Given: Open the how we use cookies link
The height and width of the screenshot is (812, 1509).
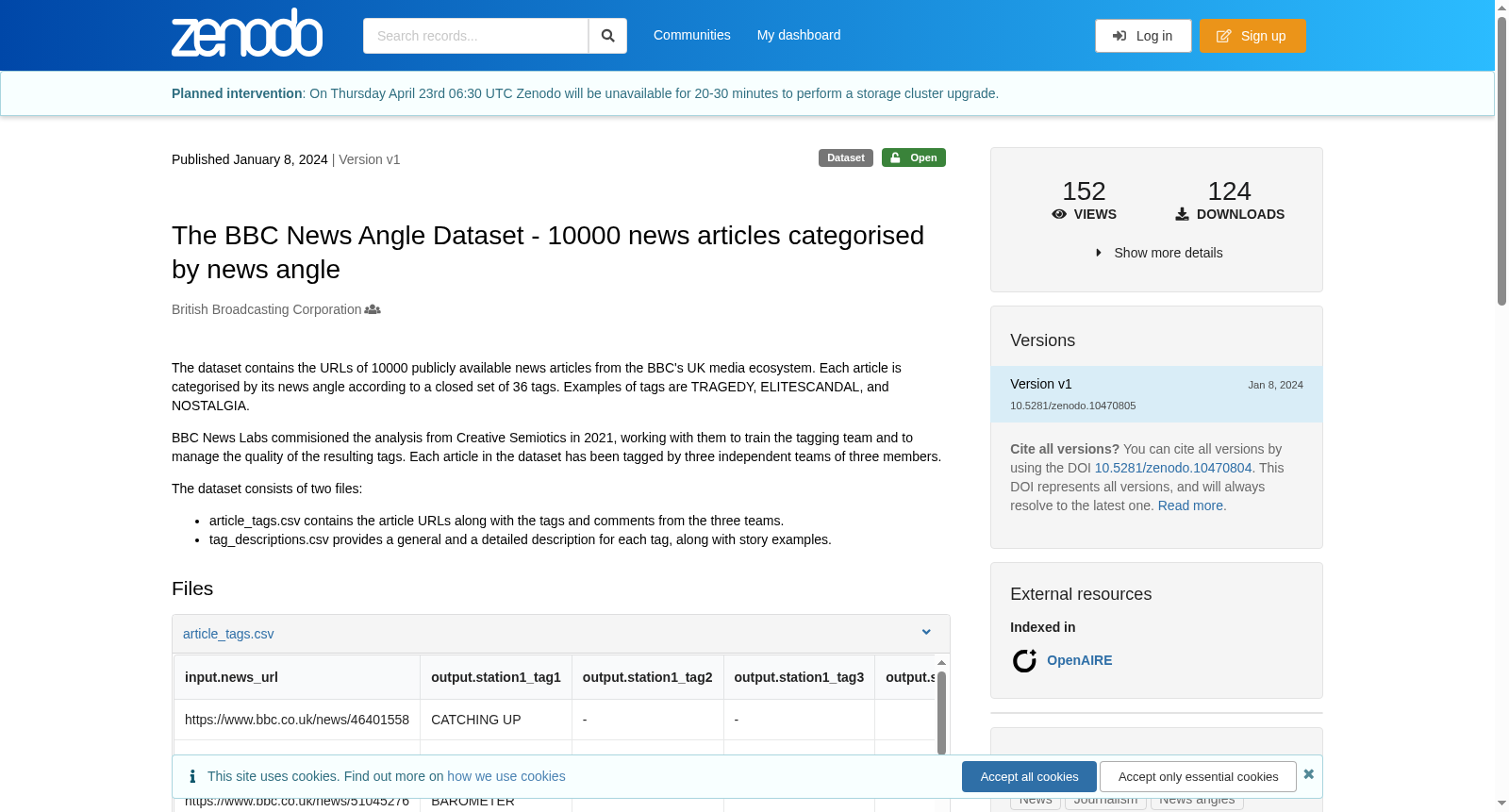Looking at the screenshot, I should pyautogui.click(x=506, y=776).
